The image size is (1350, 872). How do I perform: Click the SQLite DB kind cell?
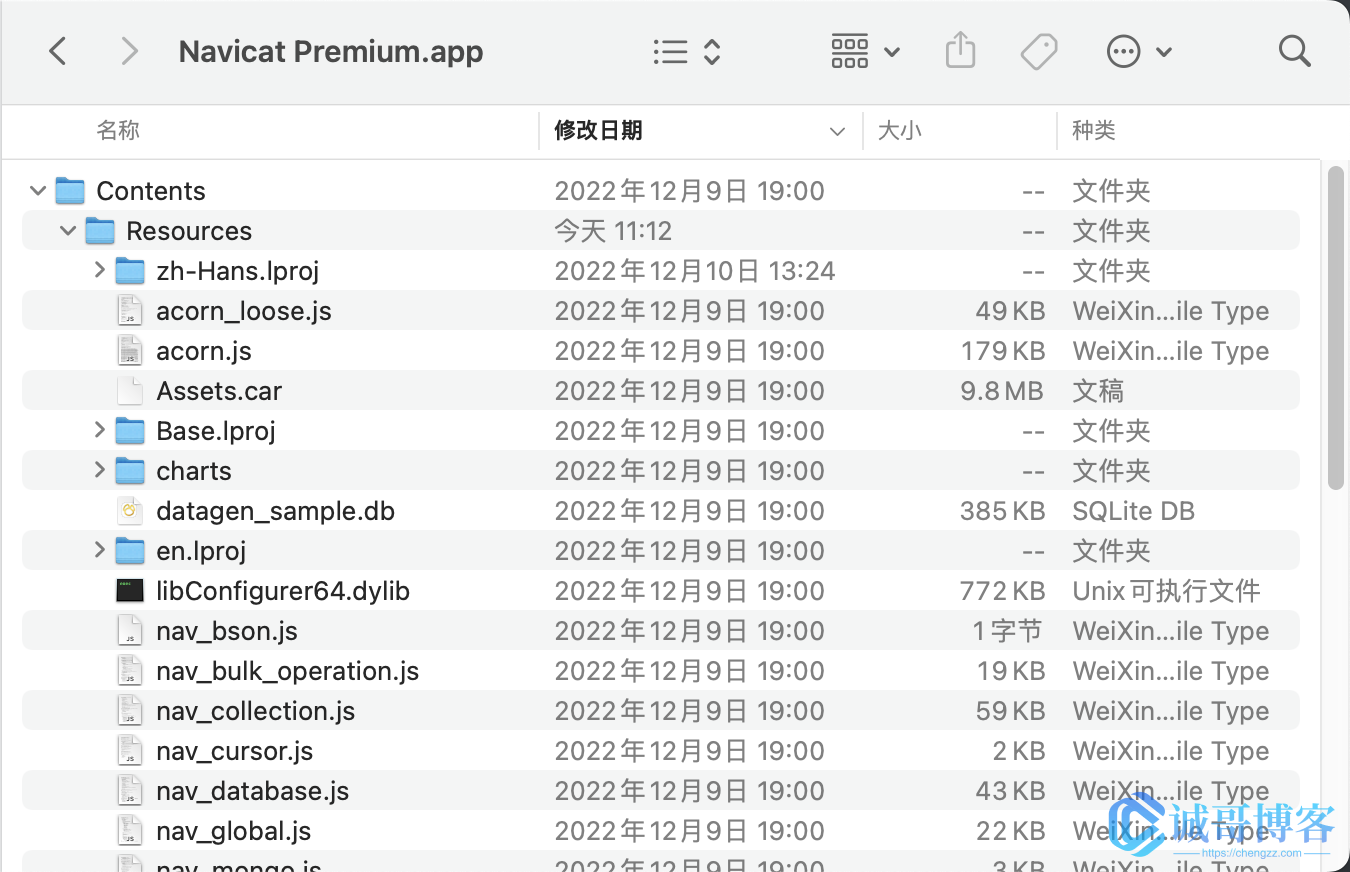click(x=1134, y=511)
